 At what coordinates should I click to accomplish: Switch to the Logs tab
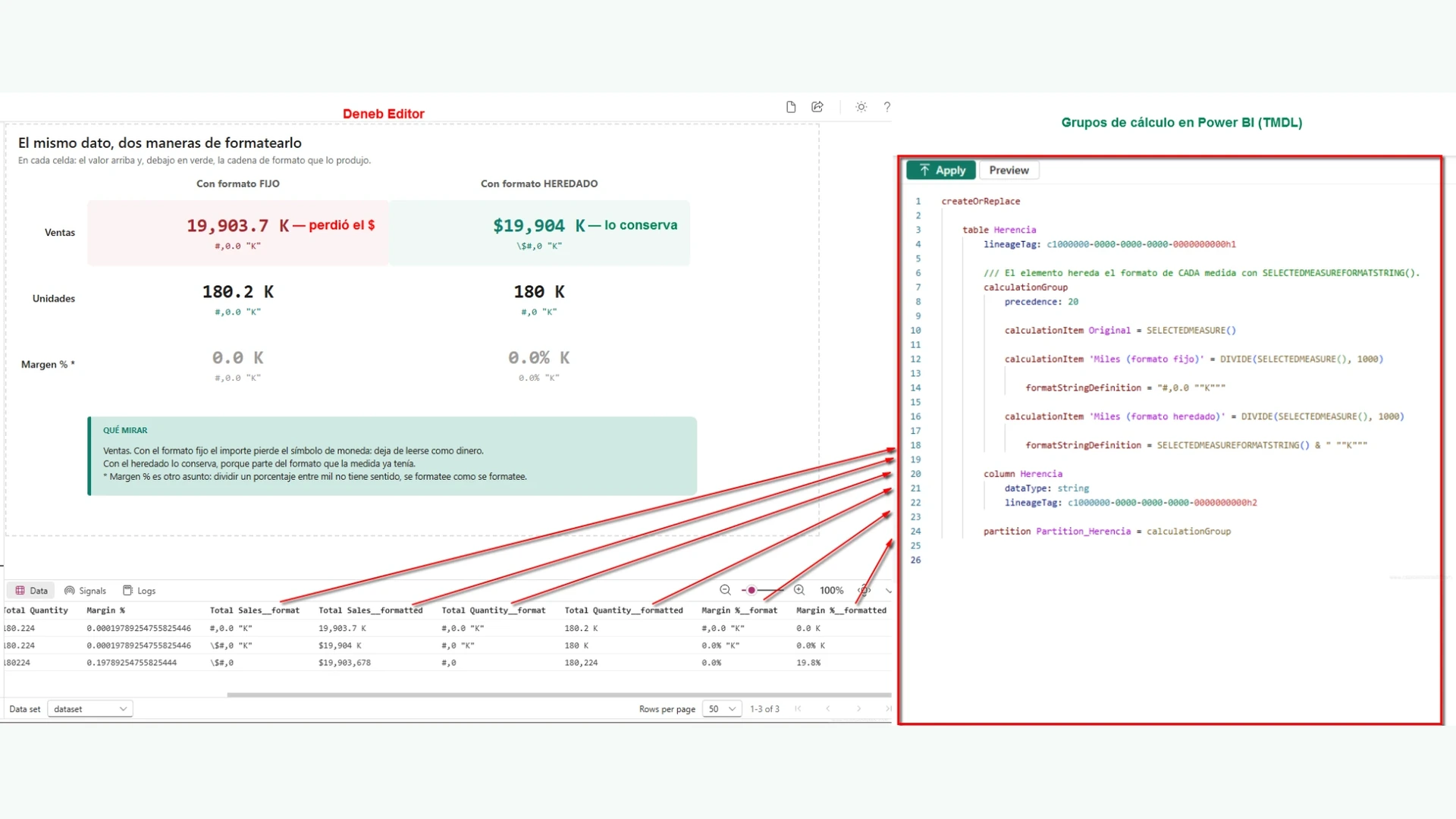(x=140, y=591)
